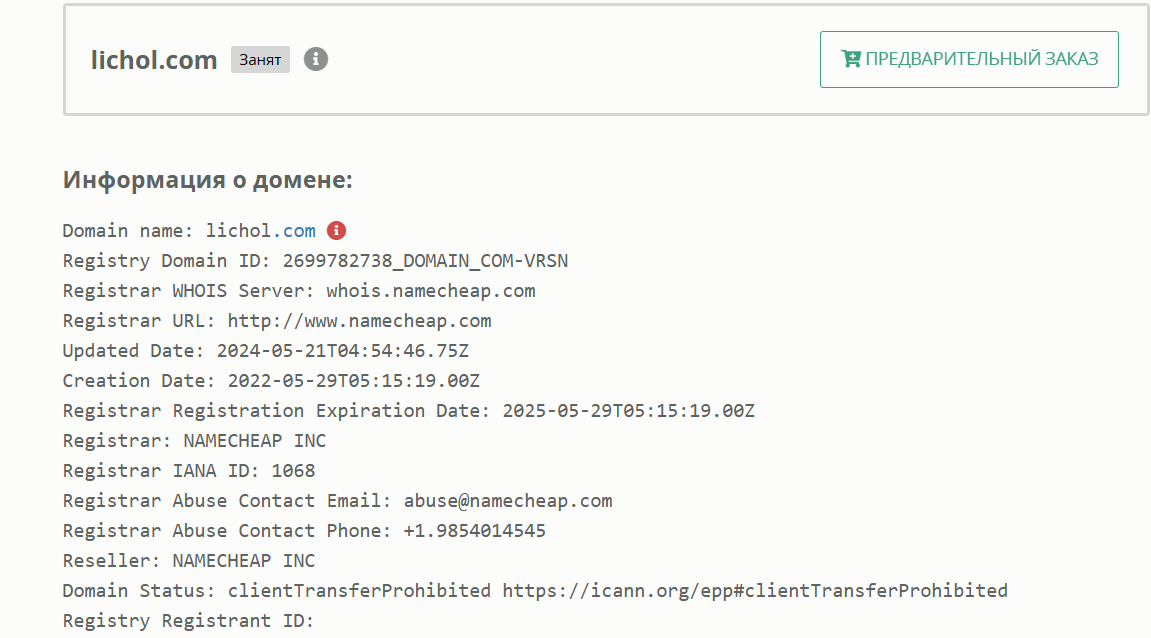This screenshot has height=638, width=1151.
Task: Click the Registry Registrant ID label
Action: coord(188,621)
